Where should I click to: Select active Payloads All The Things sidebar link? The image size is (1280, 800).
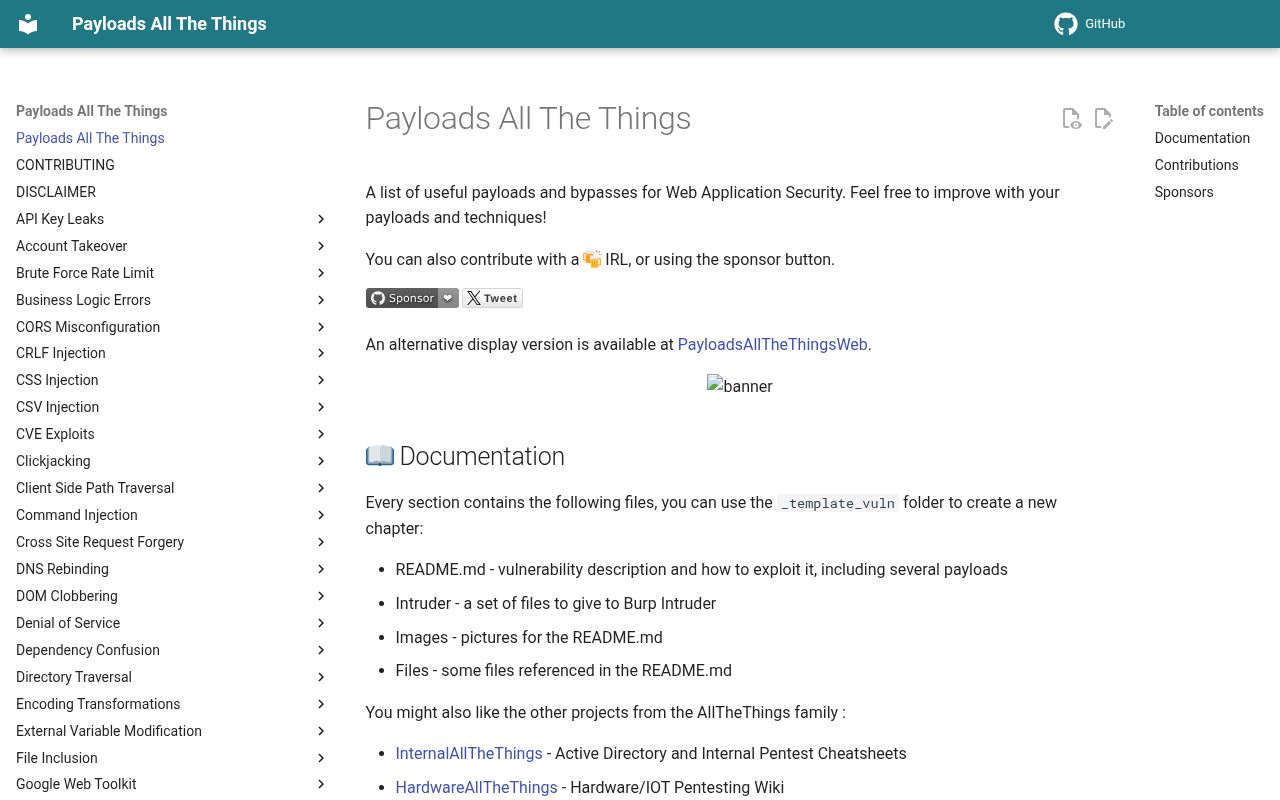(90, 138)
